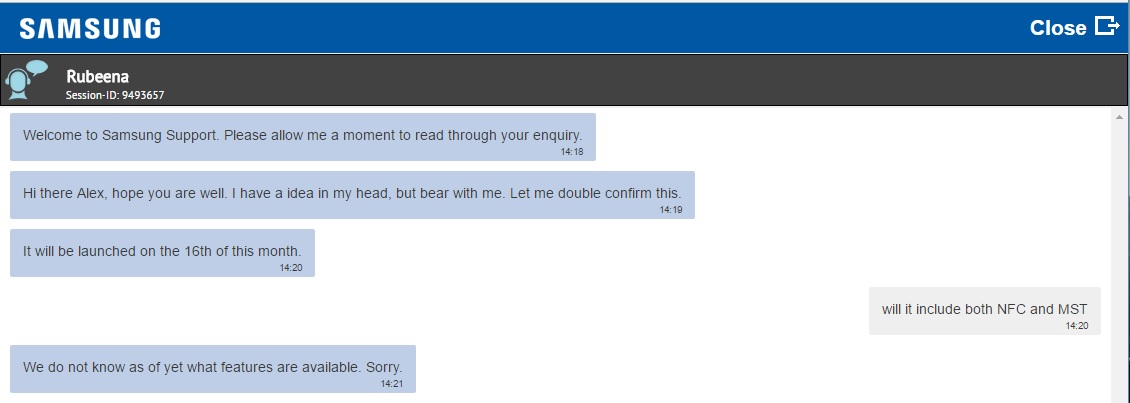Select the 'Hi there Alex' message bubble
This screenshot has width=1130, height=403.
[x=352, y=193]
